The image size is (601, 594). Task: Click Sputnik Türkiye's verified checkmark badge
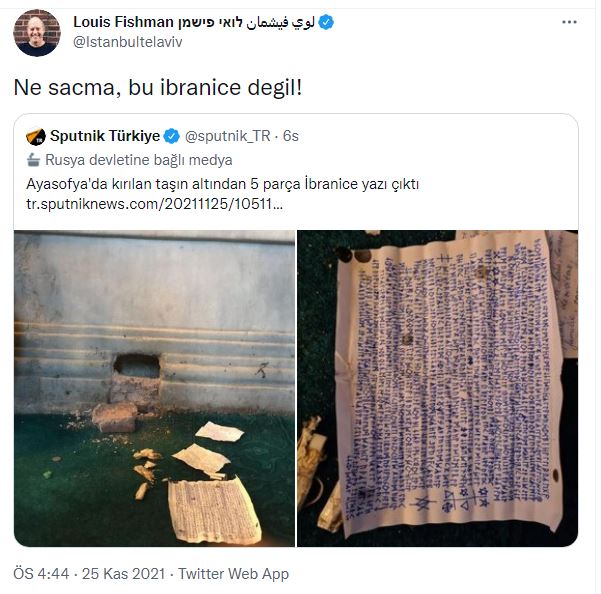pos(171,136)
